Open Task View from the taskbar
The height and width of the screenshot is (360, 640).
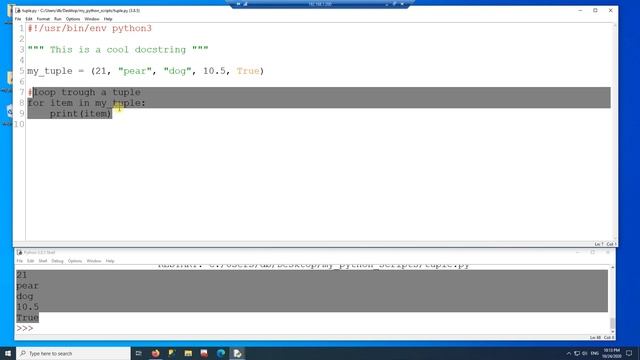(x=139, y=353)
